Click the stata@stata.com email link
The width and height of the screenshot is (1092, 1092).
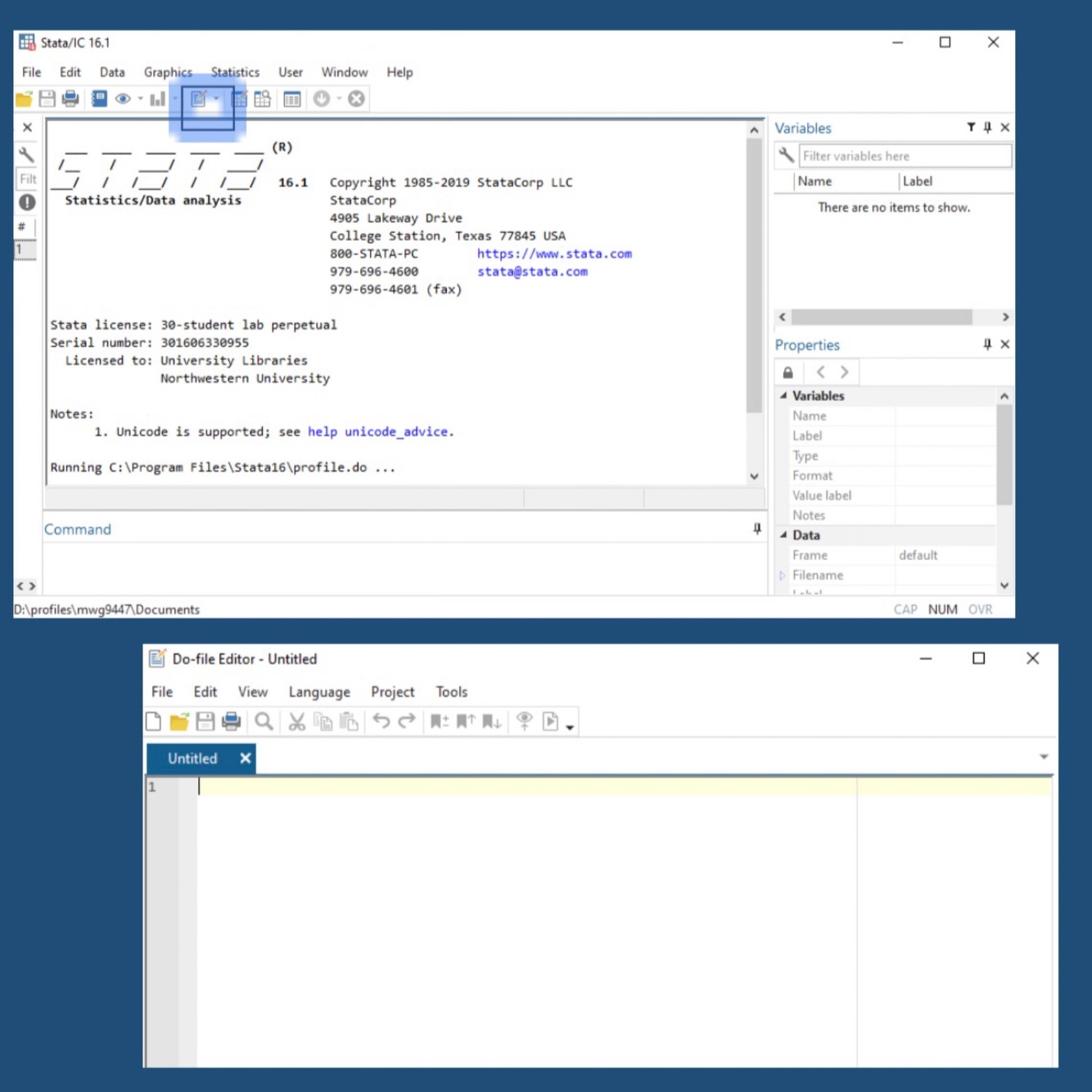click(532, 272)
